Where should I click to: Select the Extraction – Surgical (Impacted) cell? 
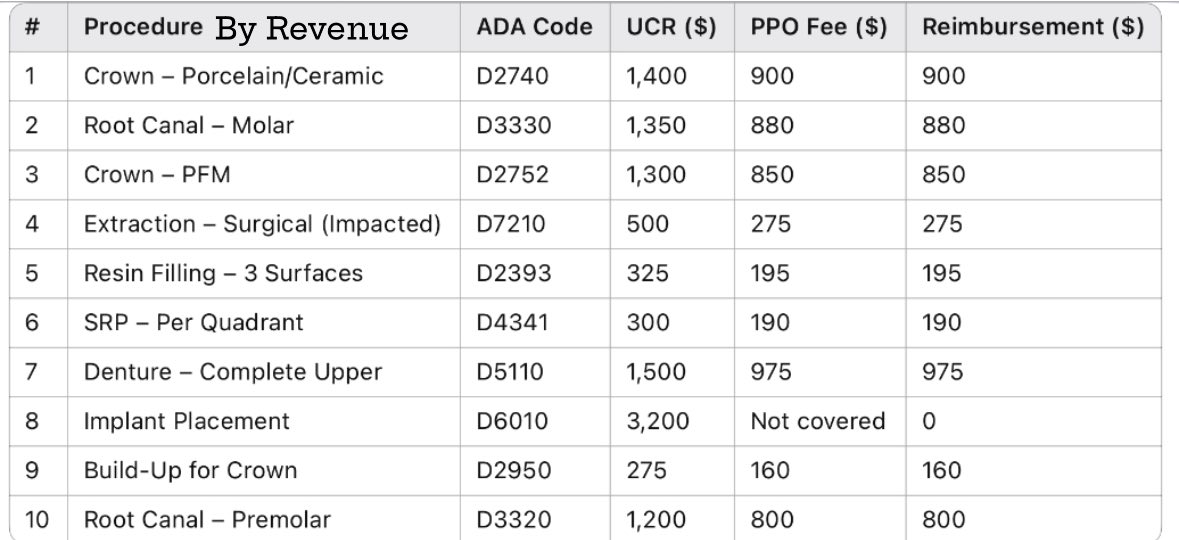pos(262,224)
